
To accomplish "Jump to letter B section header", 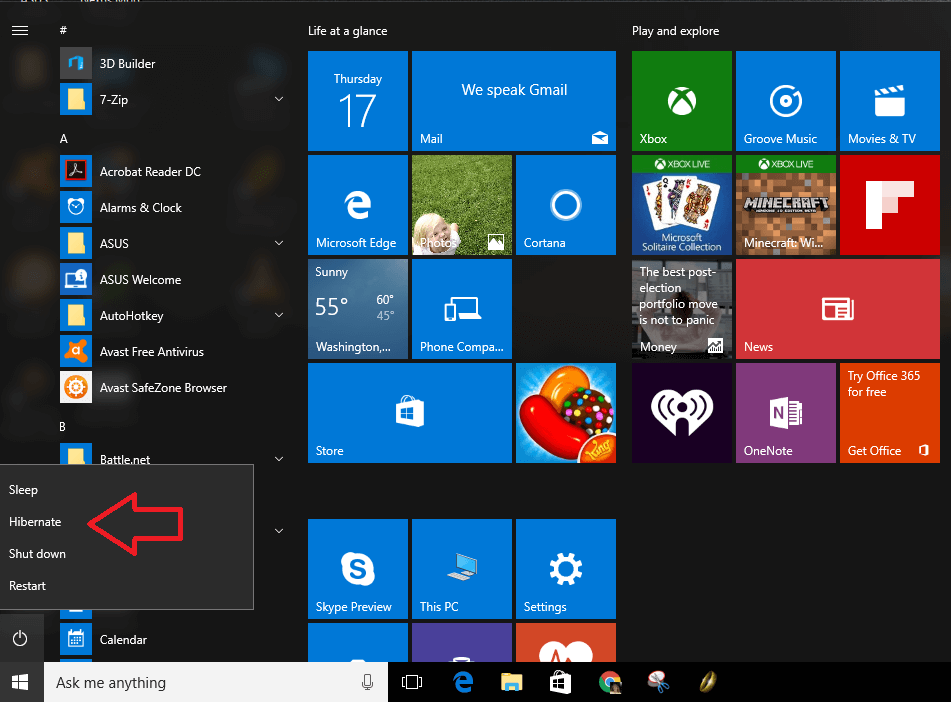I will (x=62, y=427).
